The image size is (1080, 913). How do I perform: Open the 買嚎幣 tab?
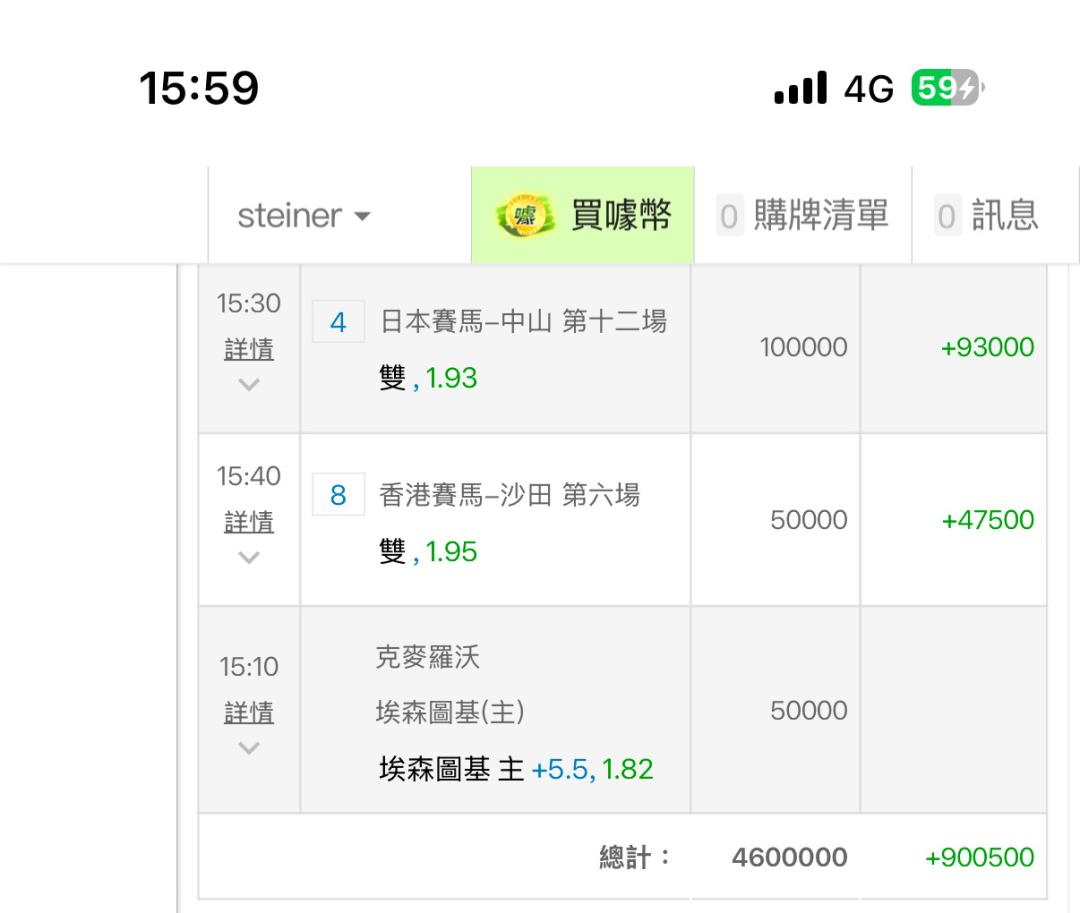[582, 215]
